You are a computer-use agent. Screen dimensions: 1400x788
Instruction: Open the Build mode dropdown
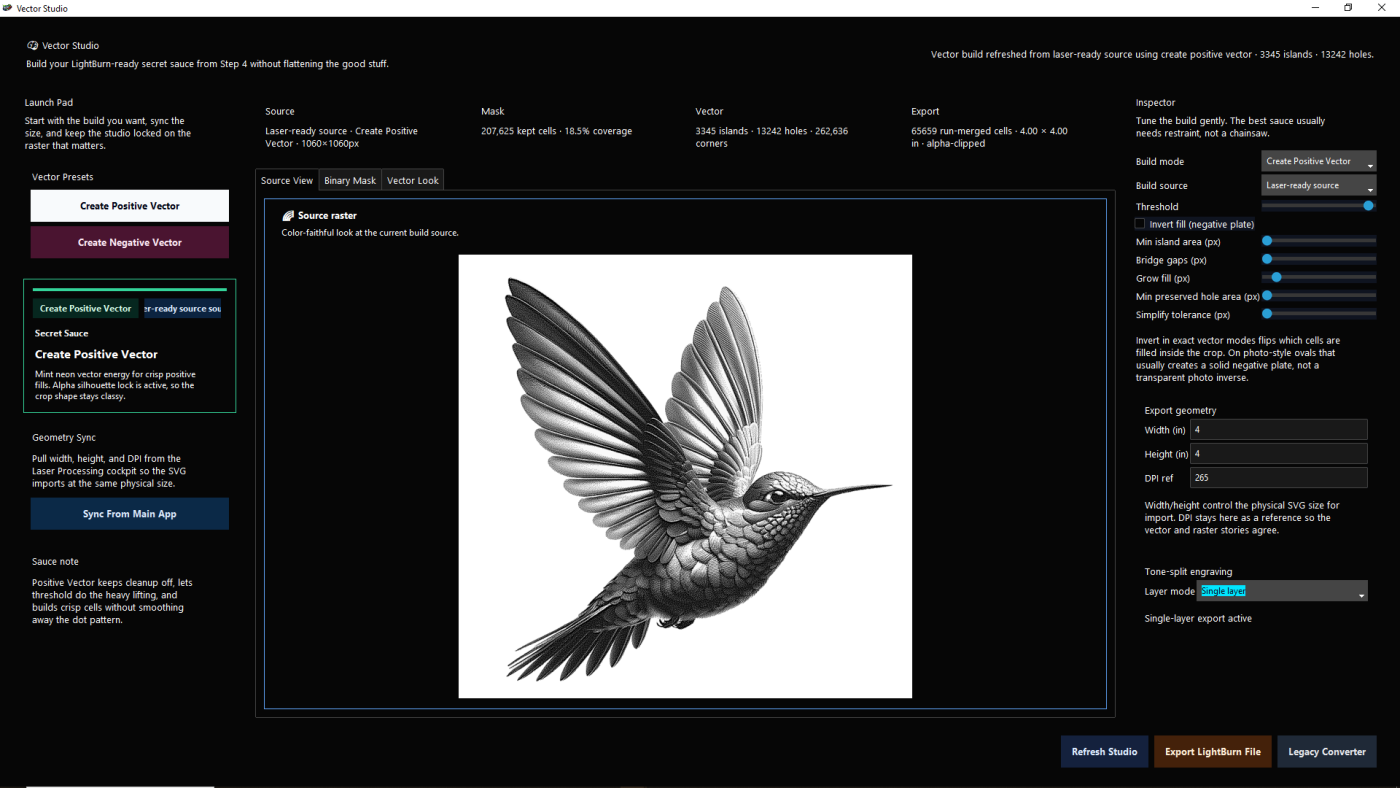pyautogui.click(x=1318, y=161)
